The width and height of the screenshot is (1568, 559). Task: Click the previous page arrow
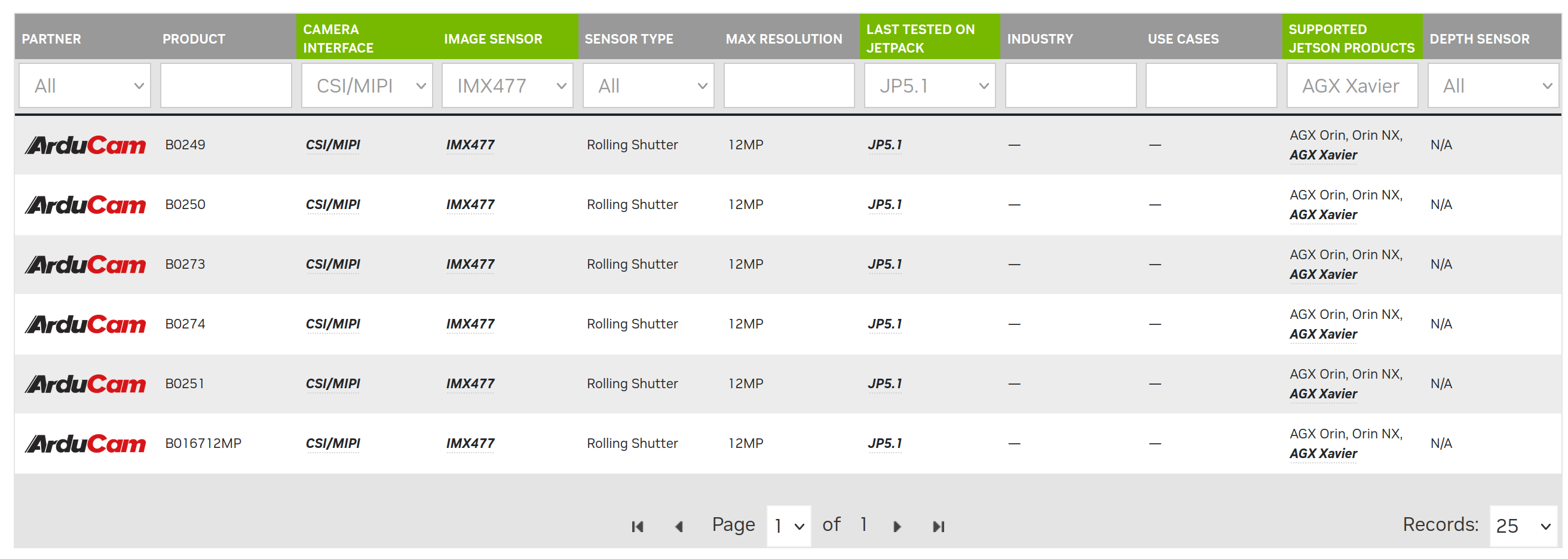coord(679,527)
